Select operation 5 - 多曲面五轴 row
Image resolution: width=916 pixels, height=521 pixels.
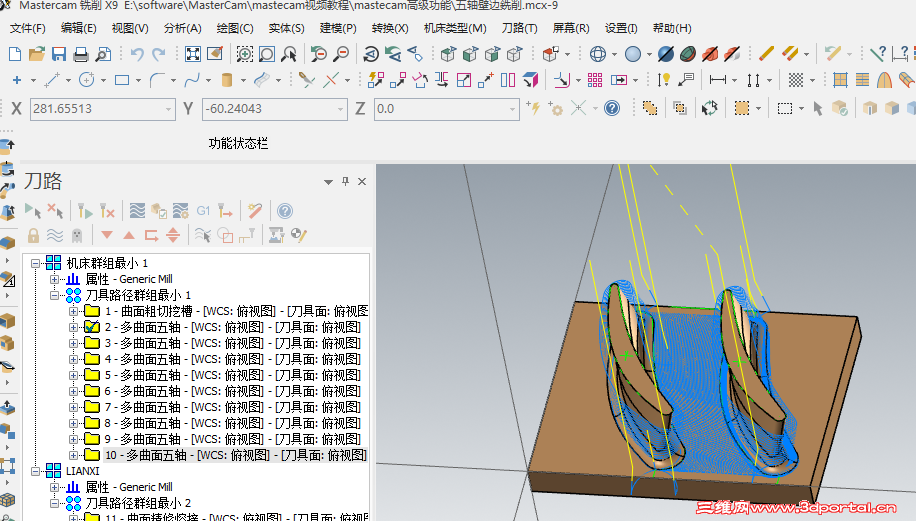pos(233,375)
